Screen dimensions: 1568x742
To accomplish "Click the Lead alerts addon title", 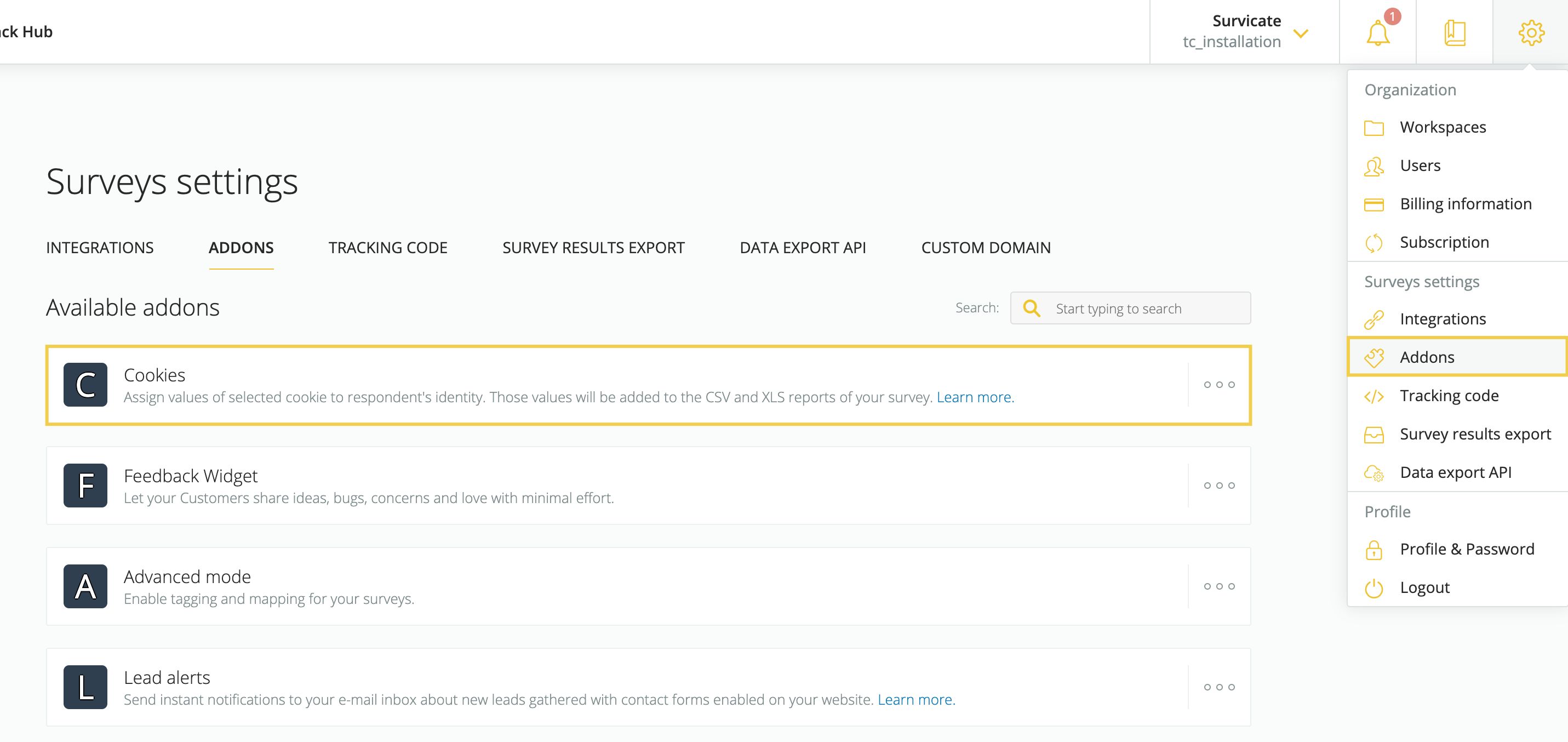I will pos(167,678).
